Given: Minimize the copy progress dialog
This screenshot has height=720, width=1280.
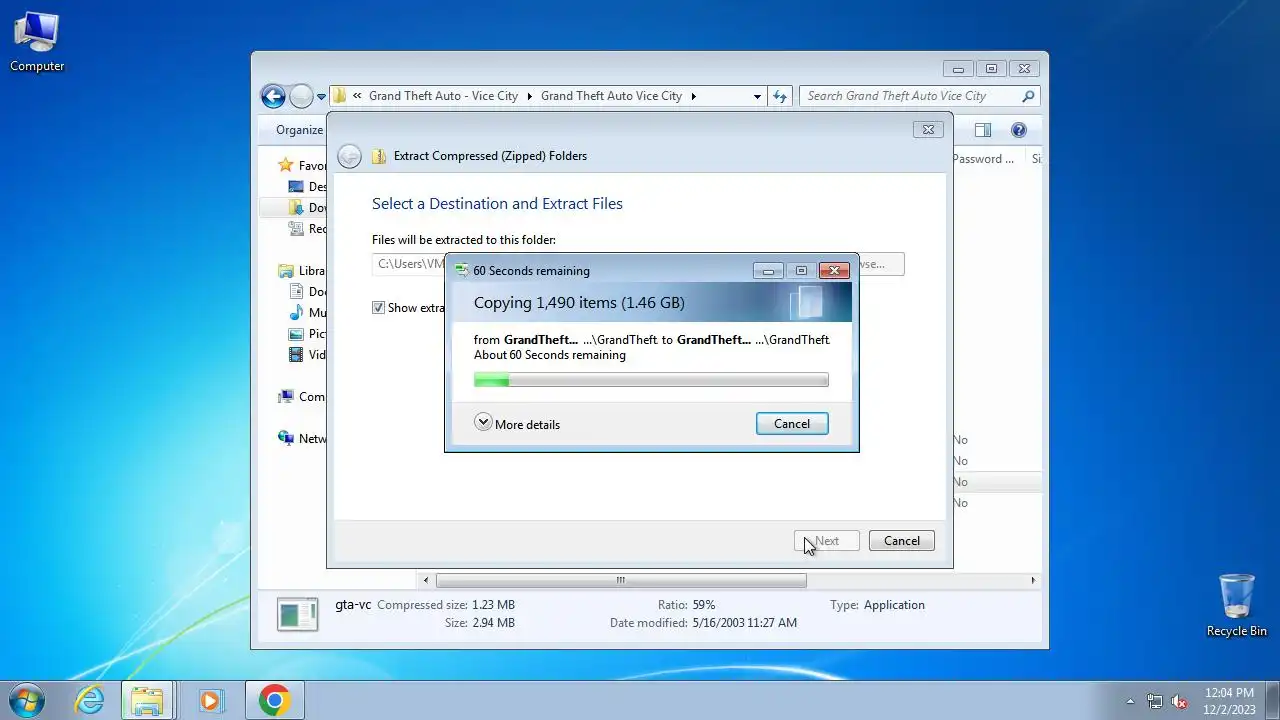Looking at the screenshot, I should tap(768, 271).
